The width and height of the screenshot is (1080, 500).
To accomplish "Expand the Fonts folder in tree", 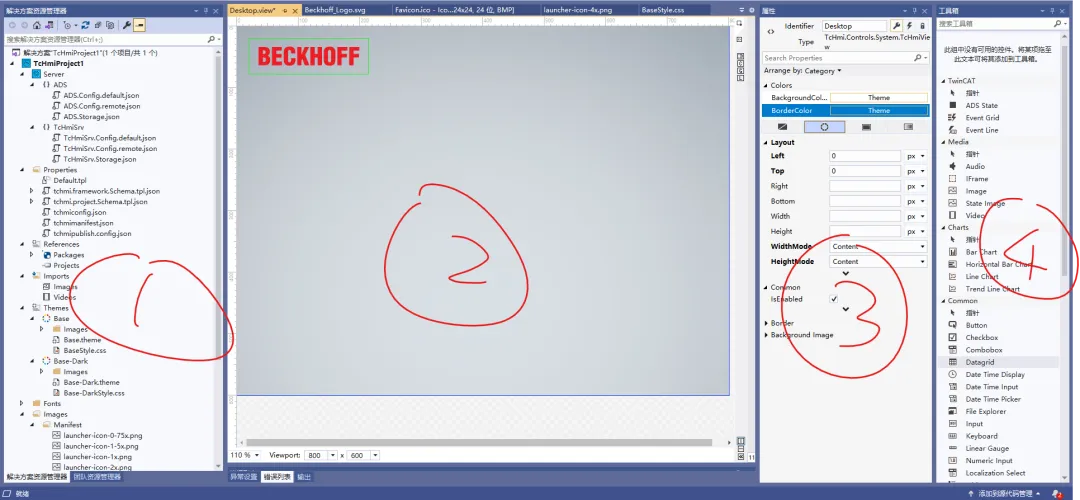I will tap(22, 404).
